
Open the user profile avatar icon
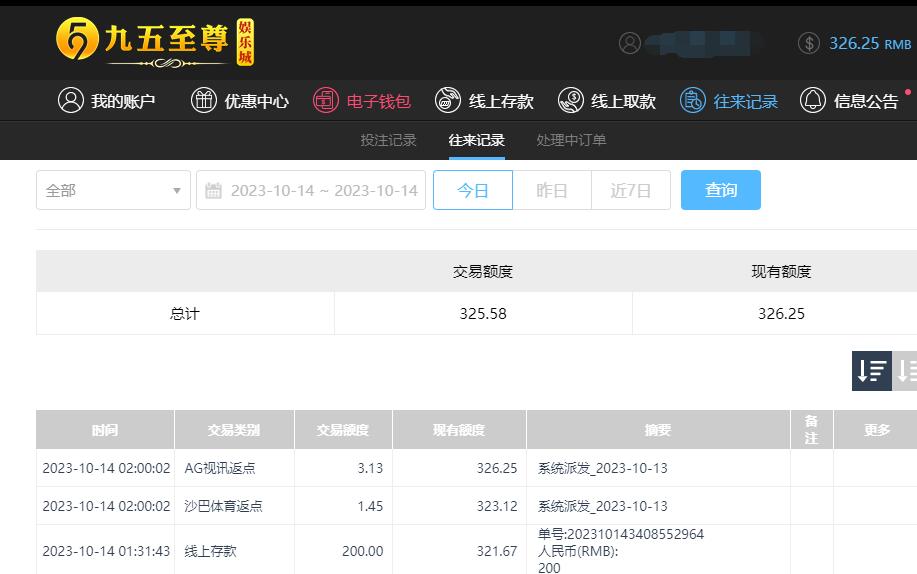click(x=630, y=43)
